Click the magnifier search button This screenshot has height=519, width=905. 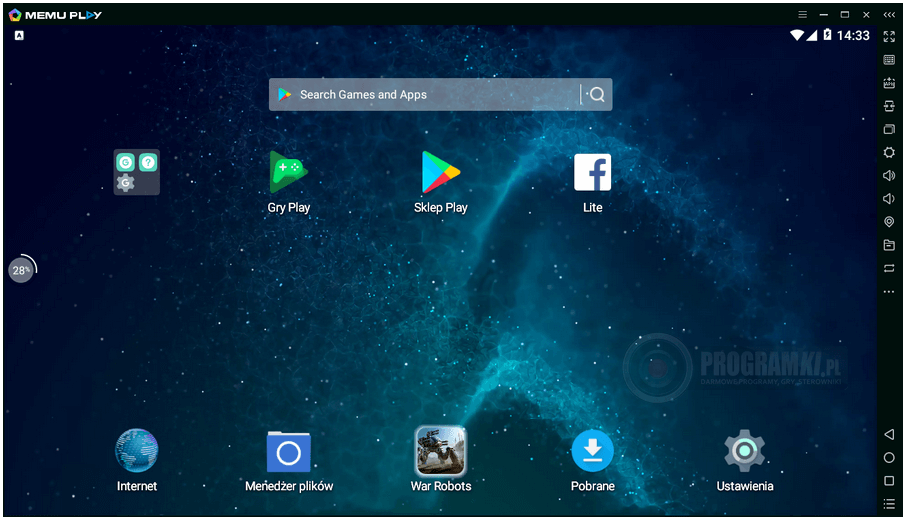[597, 95]
